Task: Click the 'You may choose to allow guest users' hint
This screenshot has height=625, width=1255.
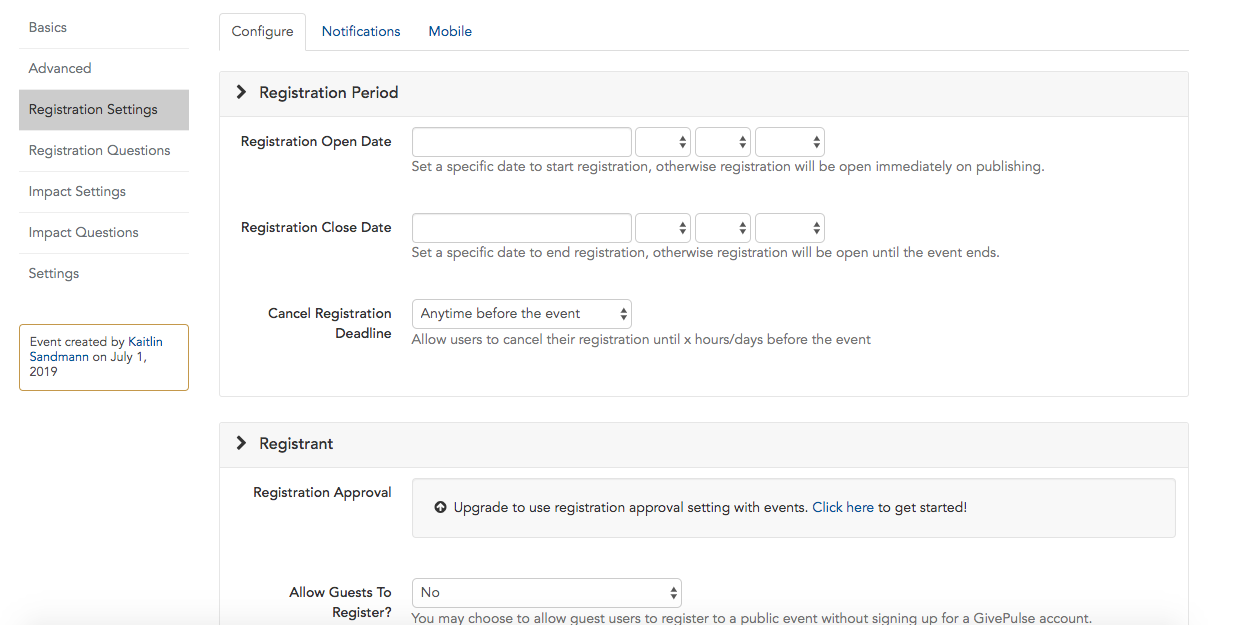Action: tap(751, 618)
